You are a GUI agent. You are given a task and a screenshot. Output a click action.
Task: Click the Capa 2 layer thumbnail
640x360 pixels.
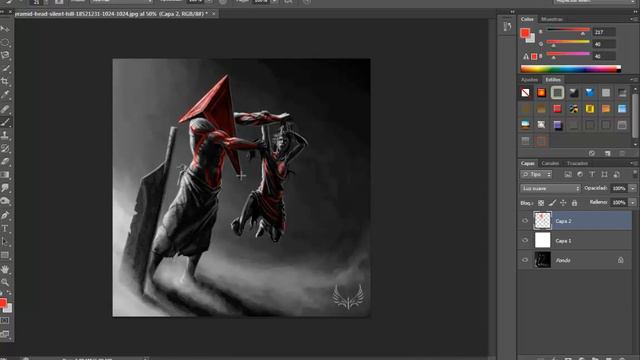(542, 221)
